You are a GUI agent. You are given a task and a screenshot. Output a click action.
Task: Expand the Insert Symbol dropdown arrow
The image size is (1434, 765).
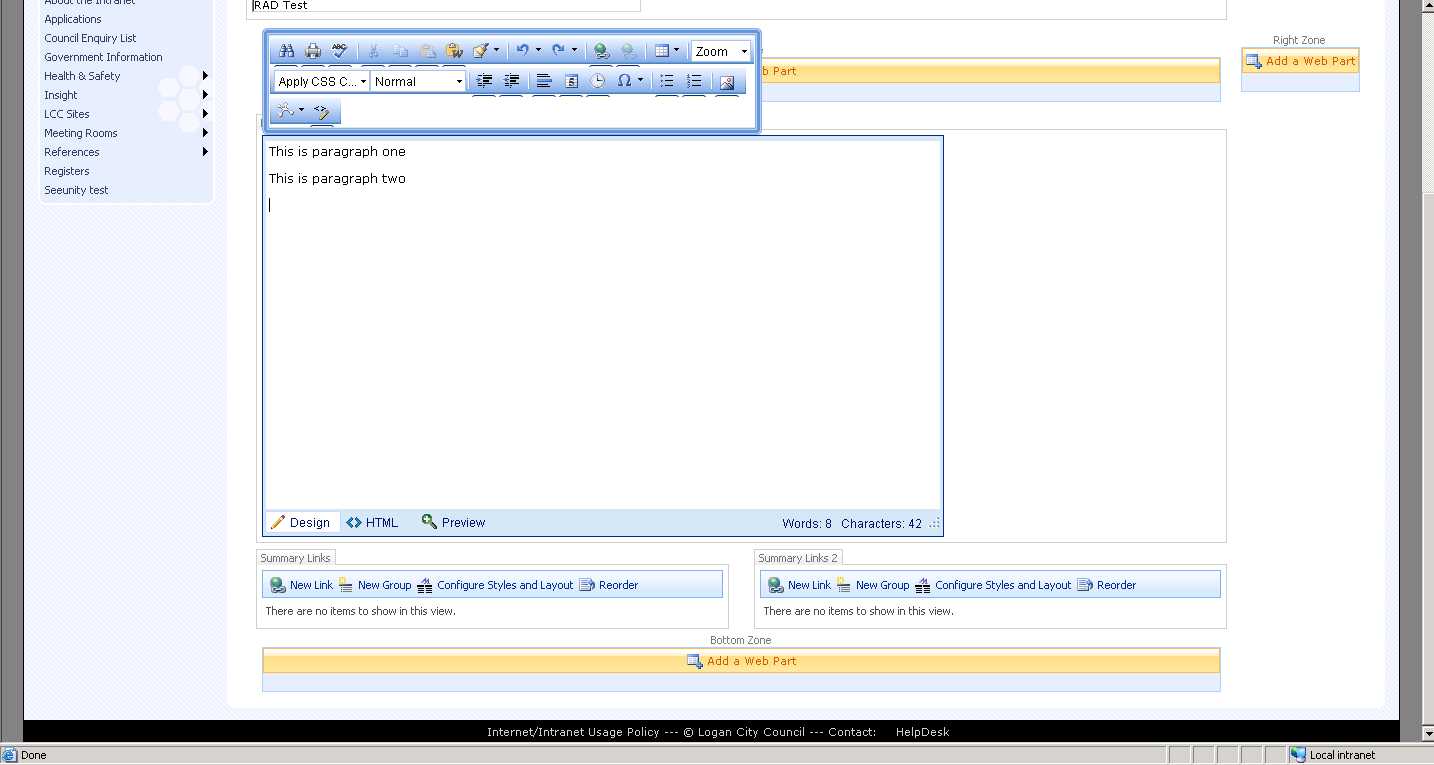[x=641, y=82]
